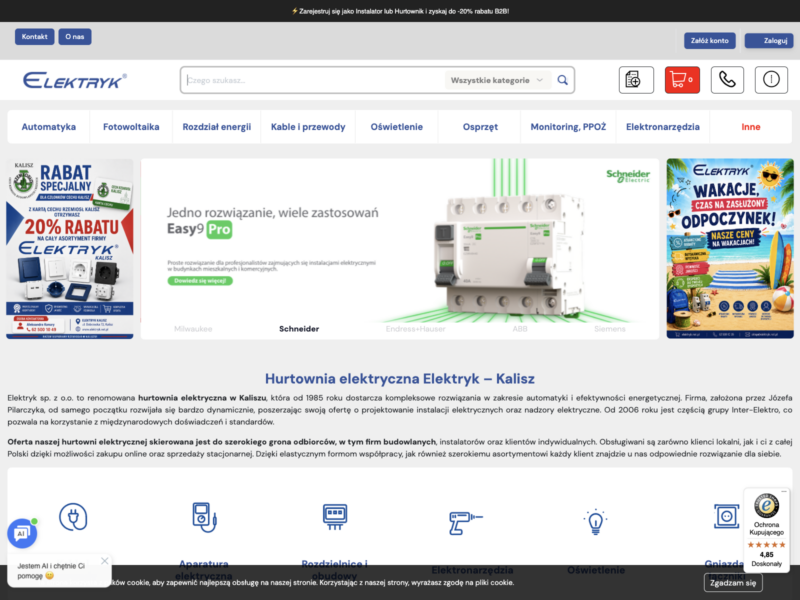Click the Załóż konto button
This screenshot has width=800, height=600.
[710, 40]
